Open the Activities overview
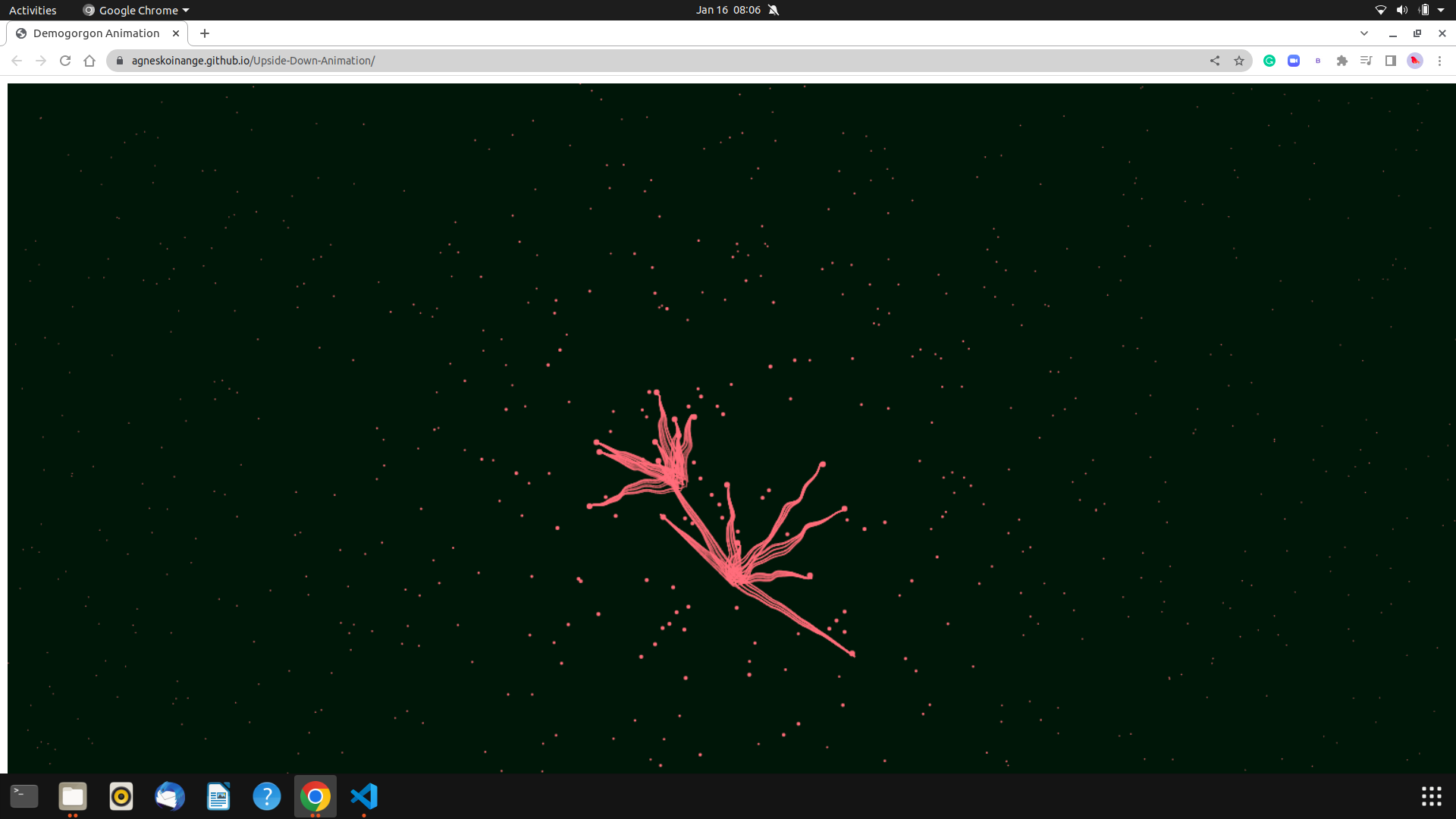Viewport: 1456px width, 819px height. 33,10
